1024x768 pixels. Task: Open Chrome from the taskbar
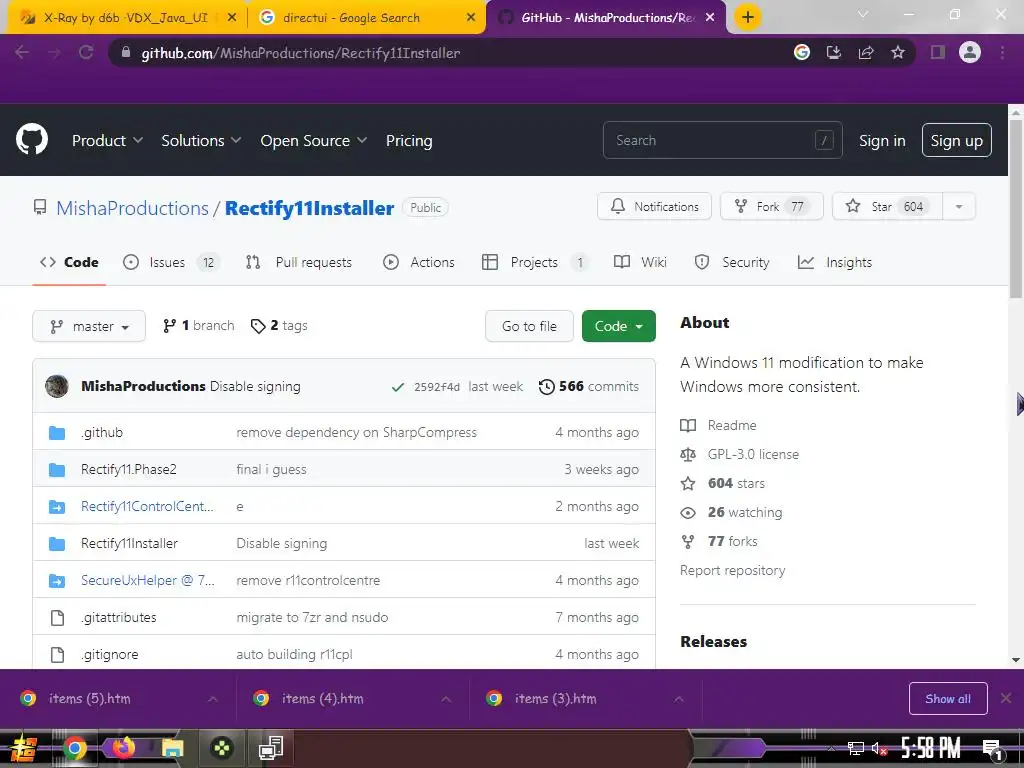pyautogui.click(x=74, y=748)
